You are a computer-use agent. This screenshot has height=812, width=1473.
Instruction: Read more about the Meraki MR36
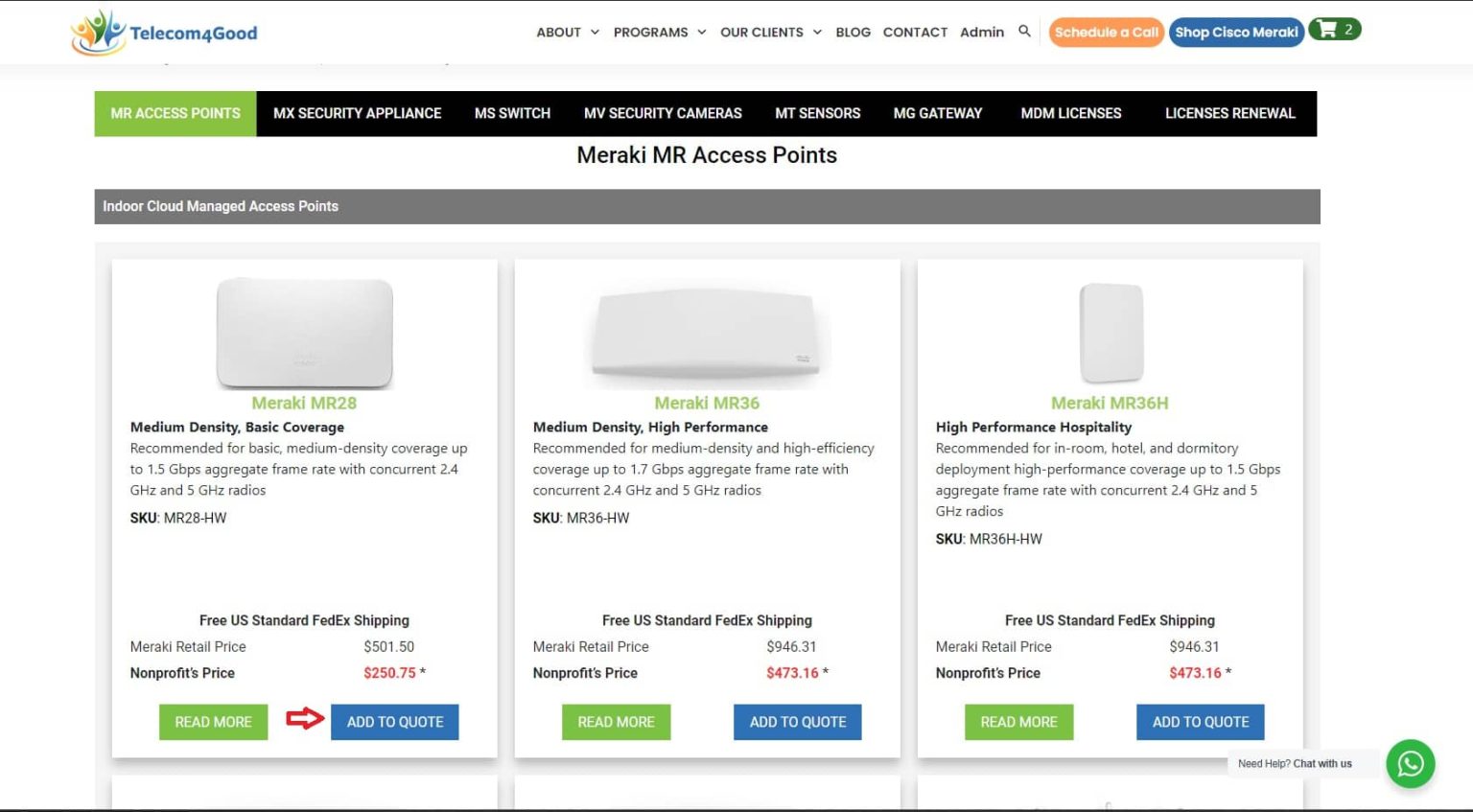[616, 721]
